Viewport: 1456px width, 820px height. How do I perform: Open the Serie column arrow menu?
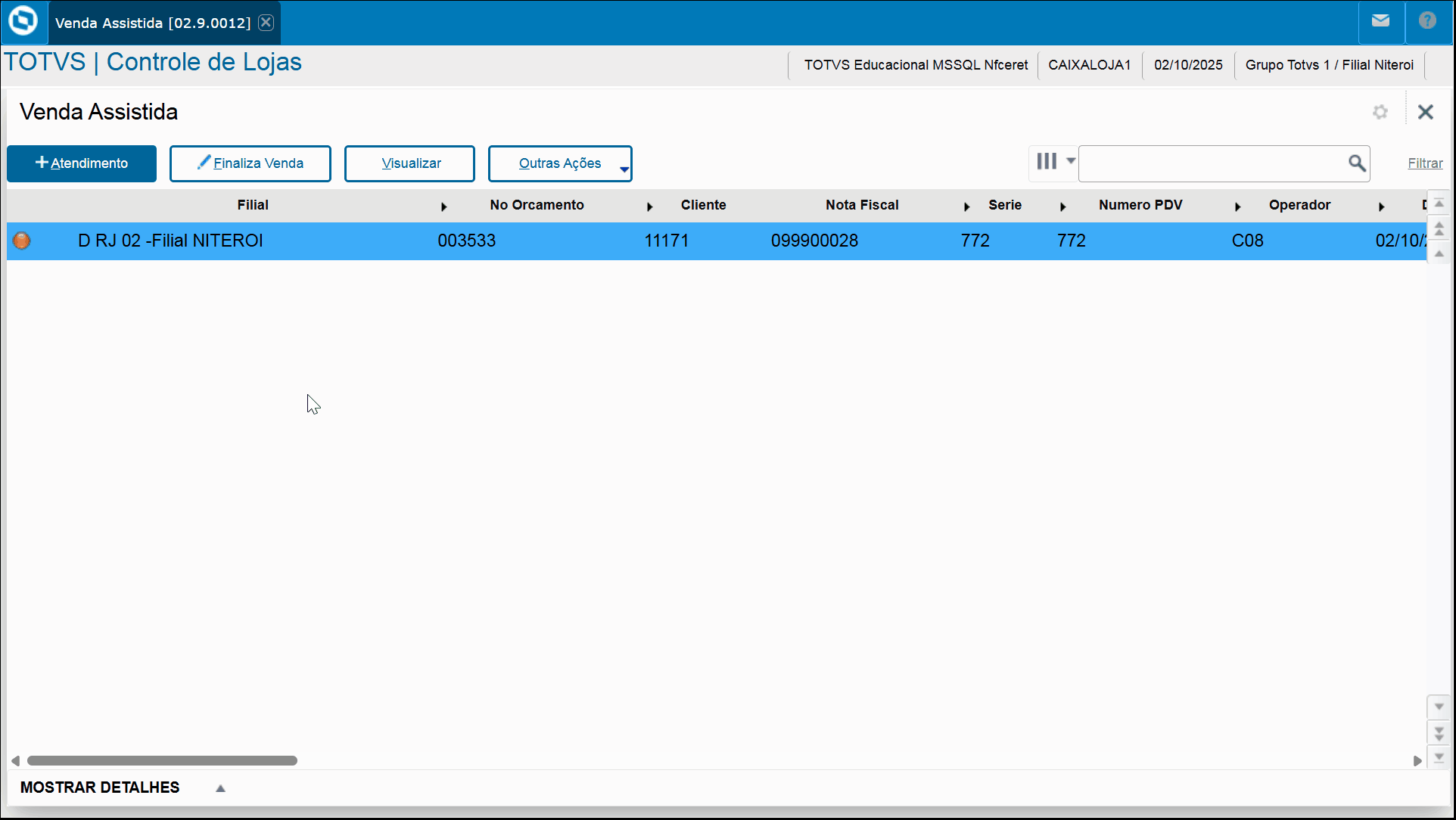click(1062, 207)
